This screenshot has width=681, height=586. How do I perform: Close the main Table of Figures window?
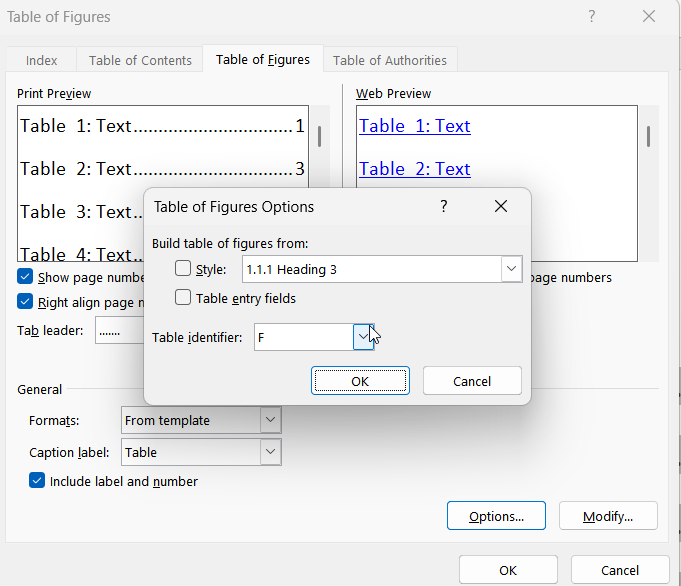coord(649,17)
